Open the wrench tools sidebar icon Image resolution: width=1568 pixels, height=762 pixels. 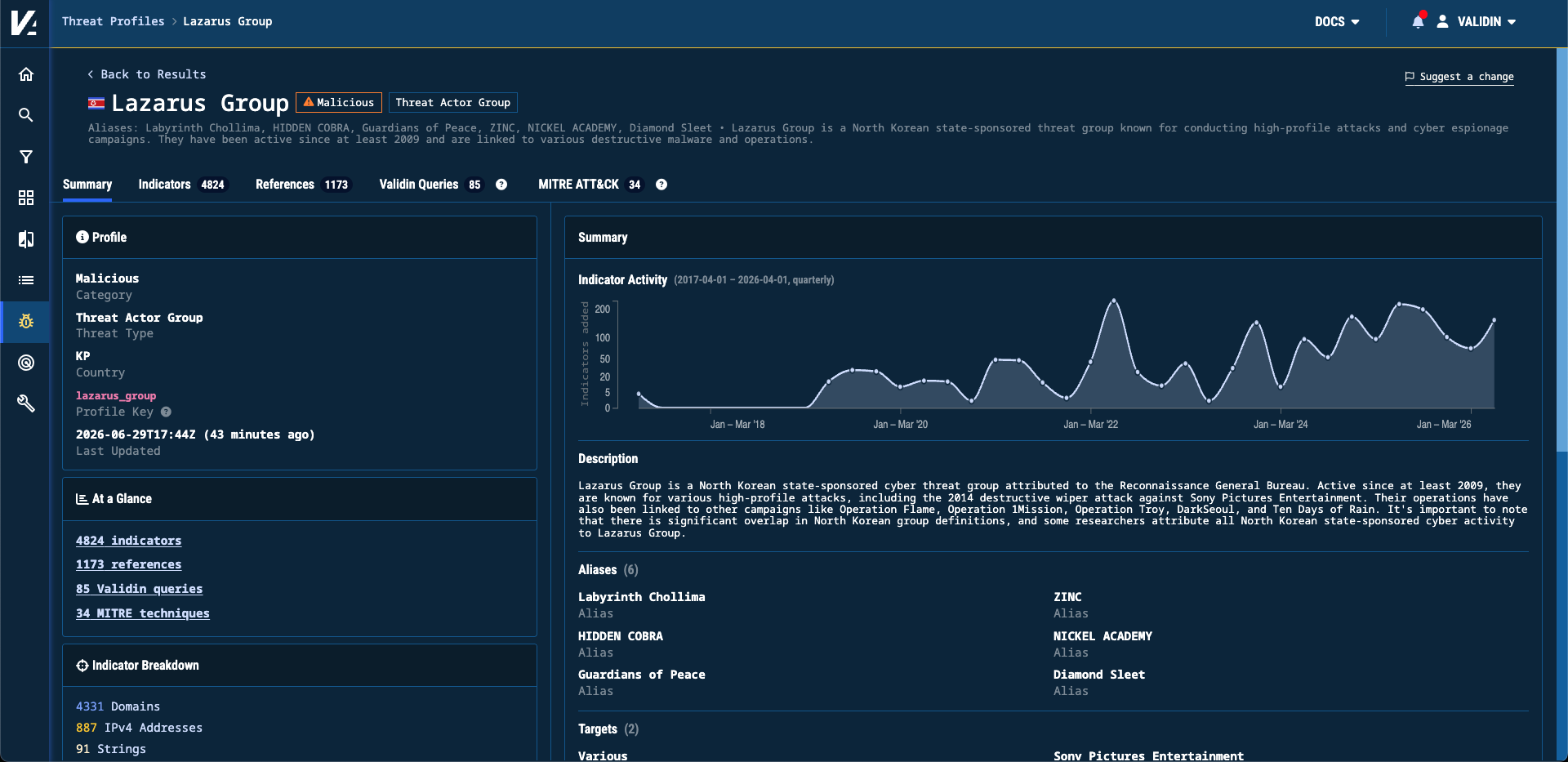coord(26,403)
